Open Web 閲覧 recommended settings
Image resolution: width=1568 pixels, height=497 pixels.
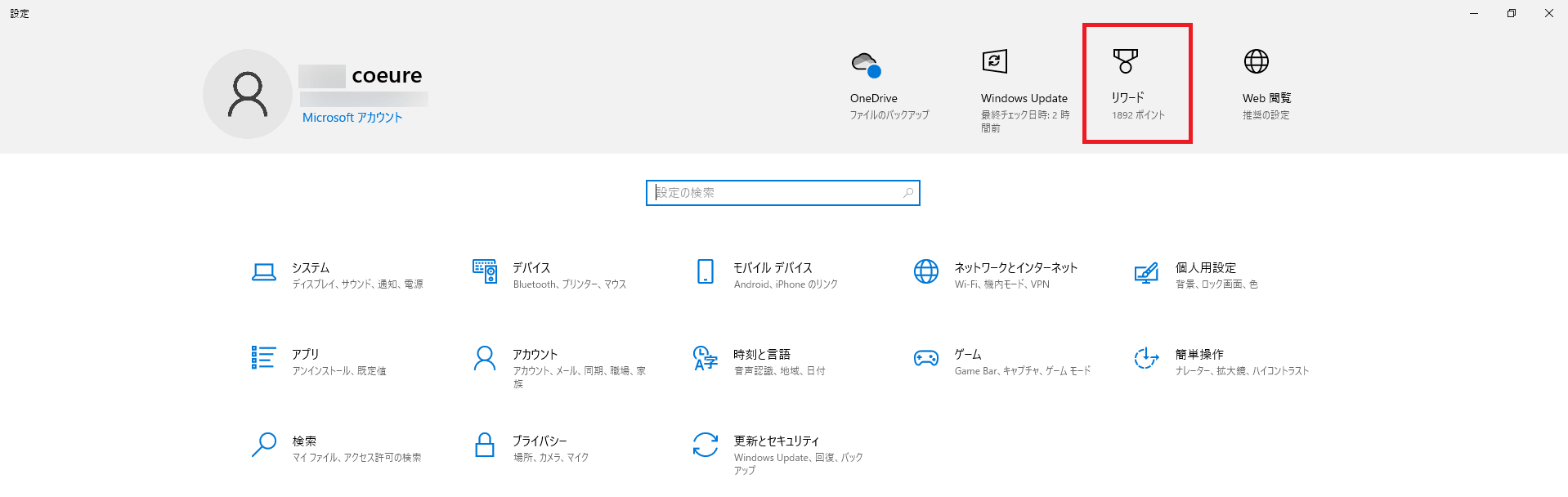pyautogui.click(x=1266, y=86)
